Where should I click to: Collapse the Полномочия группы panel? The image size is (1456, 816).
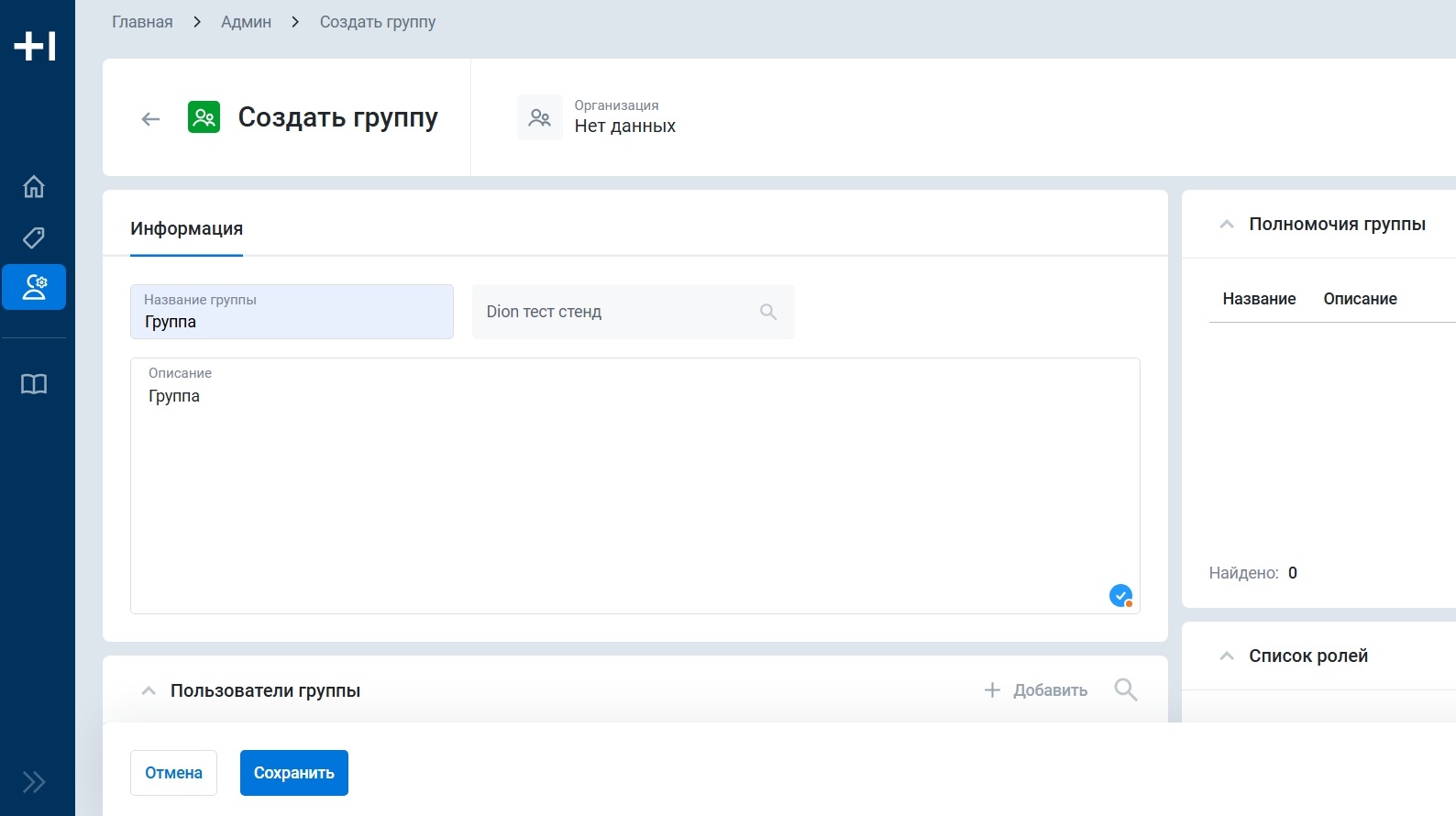pos(1227,225)
